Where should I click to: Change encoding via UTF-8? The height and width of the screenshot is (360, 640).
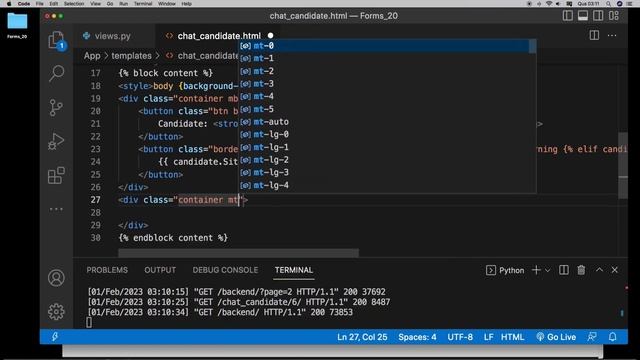point(460,337)
